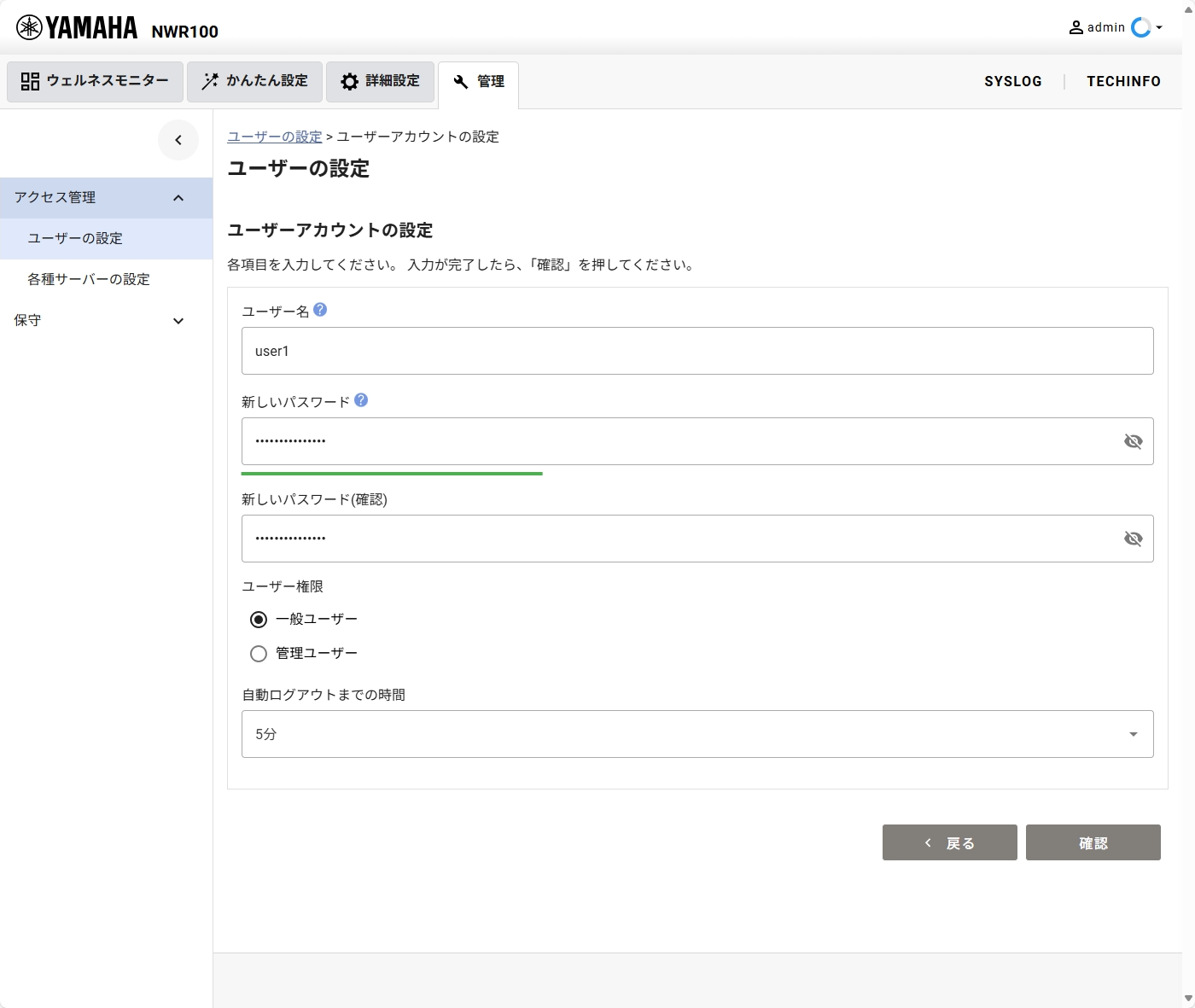Expand the 保守 section

[178, 321]
